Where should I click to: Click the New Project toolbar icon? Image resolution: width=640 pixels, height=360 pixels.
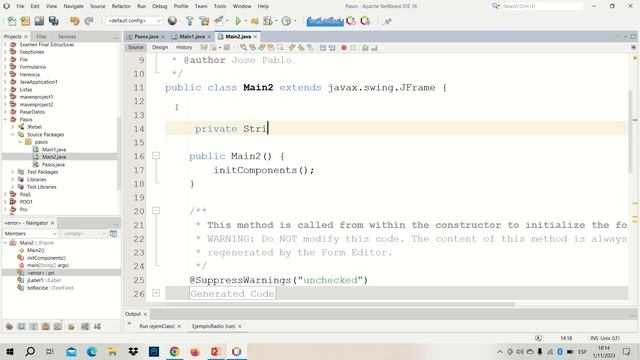[25, 21]
